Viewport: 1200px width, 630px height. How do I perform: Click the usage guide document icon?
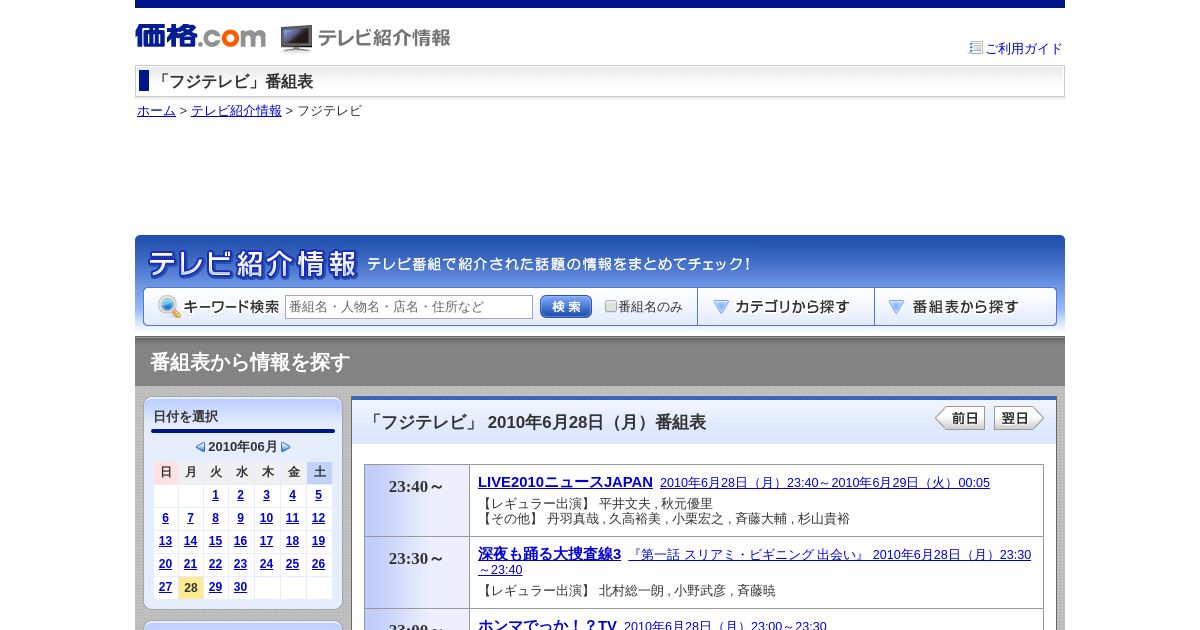976,47
